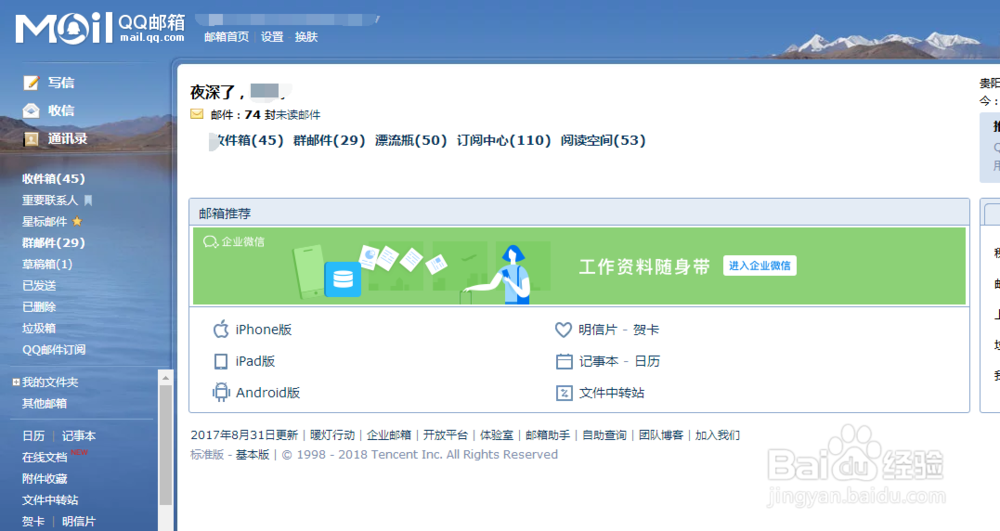1000x531 pixels.
Task: Click the open envelope icon beside 收信
Action: pos(31,111)
